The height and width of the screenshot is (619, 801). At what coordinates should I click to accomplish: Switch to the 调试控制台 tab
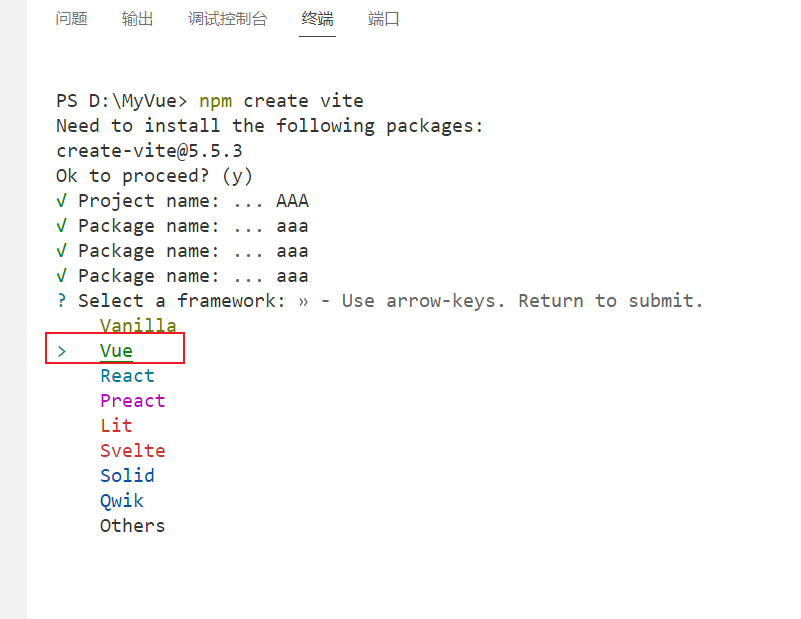coord(228,18)
